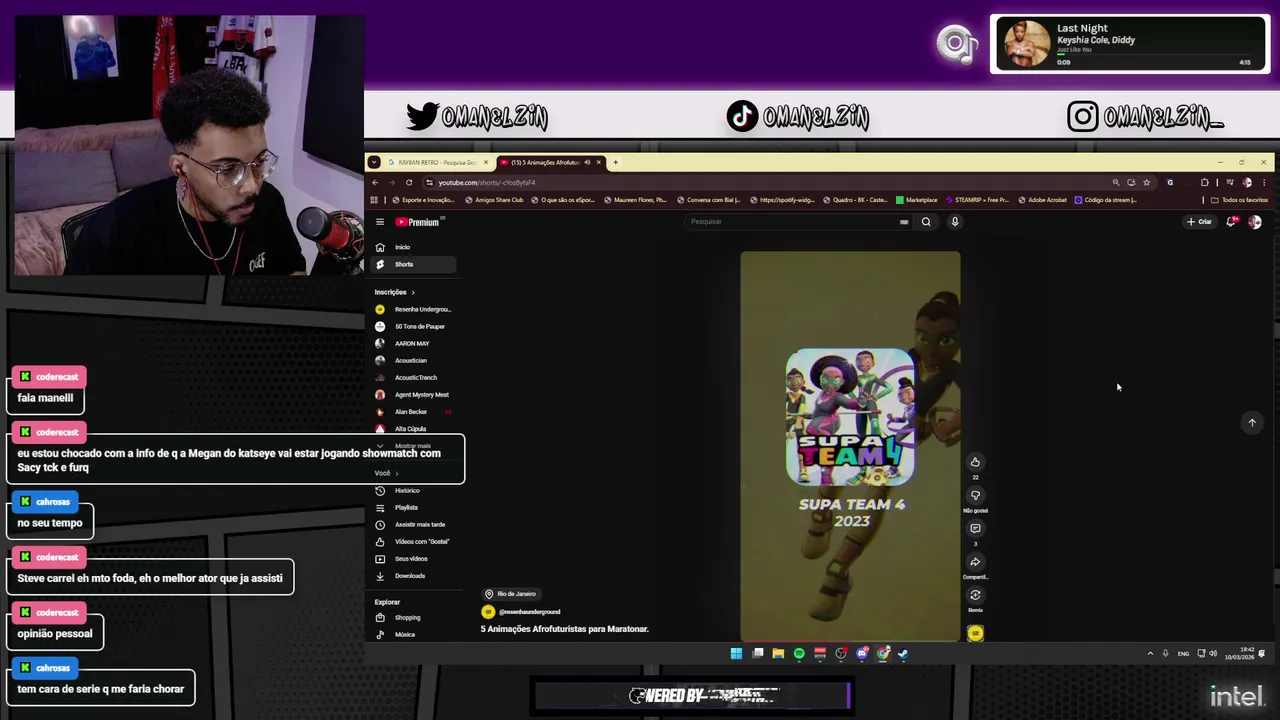The width and height of the screenshot is (1280, 720).
Task: Click the YouTube search magnifier button
Action: tap(926, 222)
